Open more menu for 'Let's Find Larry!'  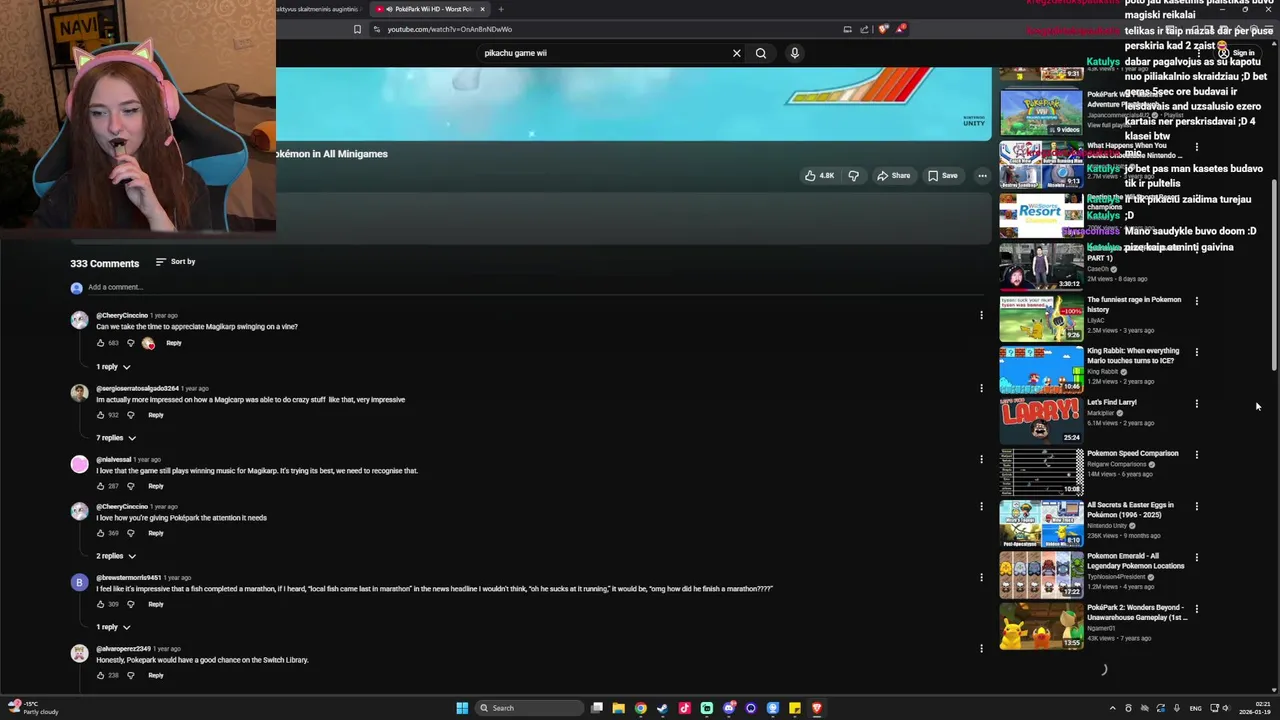[1197, 404]
